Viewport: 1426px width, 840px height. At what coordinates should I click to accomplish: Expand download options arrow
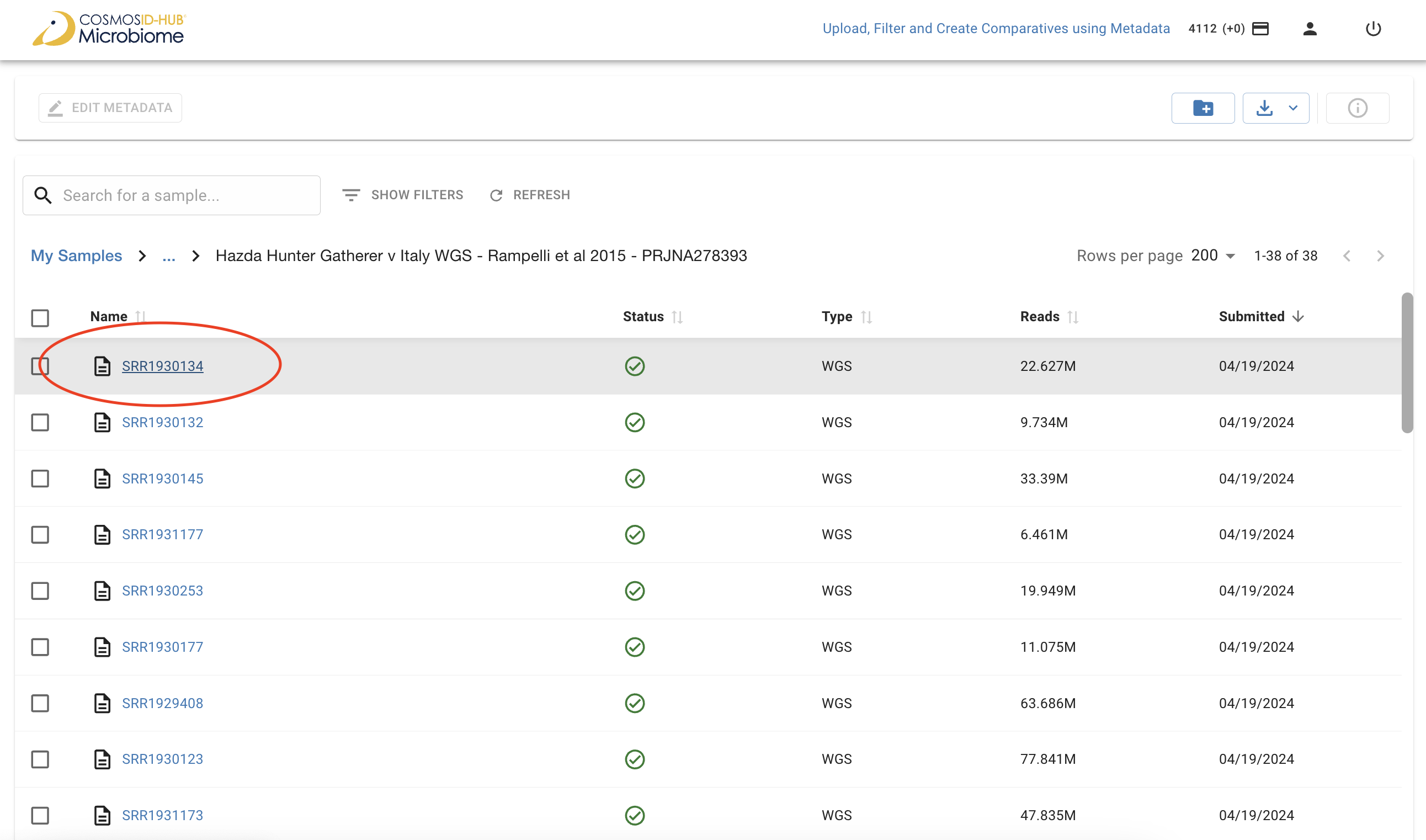[x=1292, y=108]
